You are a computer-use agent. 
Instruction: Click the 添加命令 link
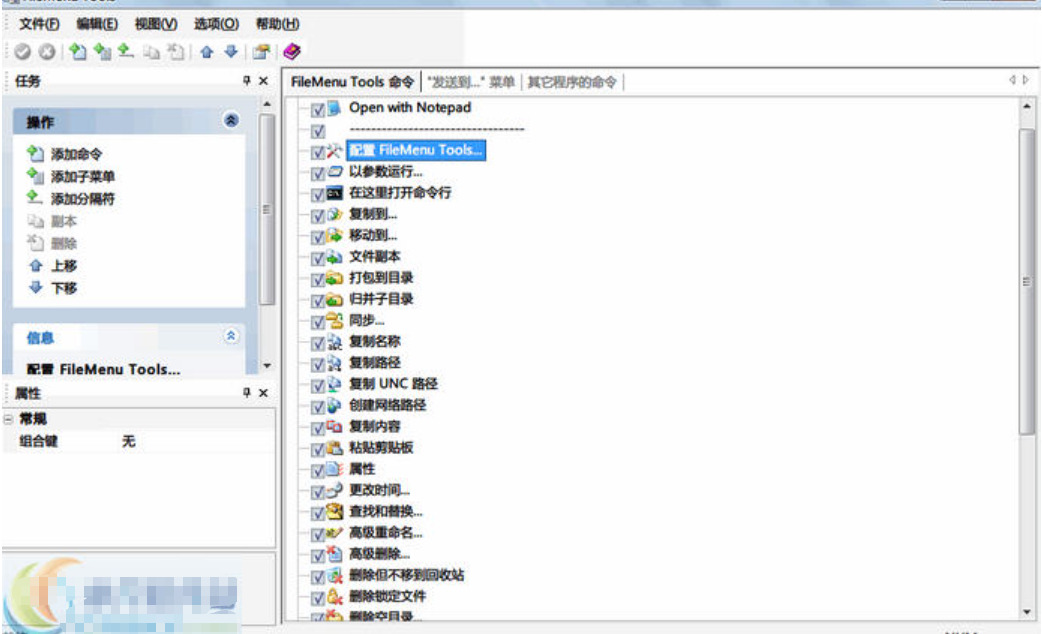(76, 154)
